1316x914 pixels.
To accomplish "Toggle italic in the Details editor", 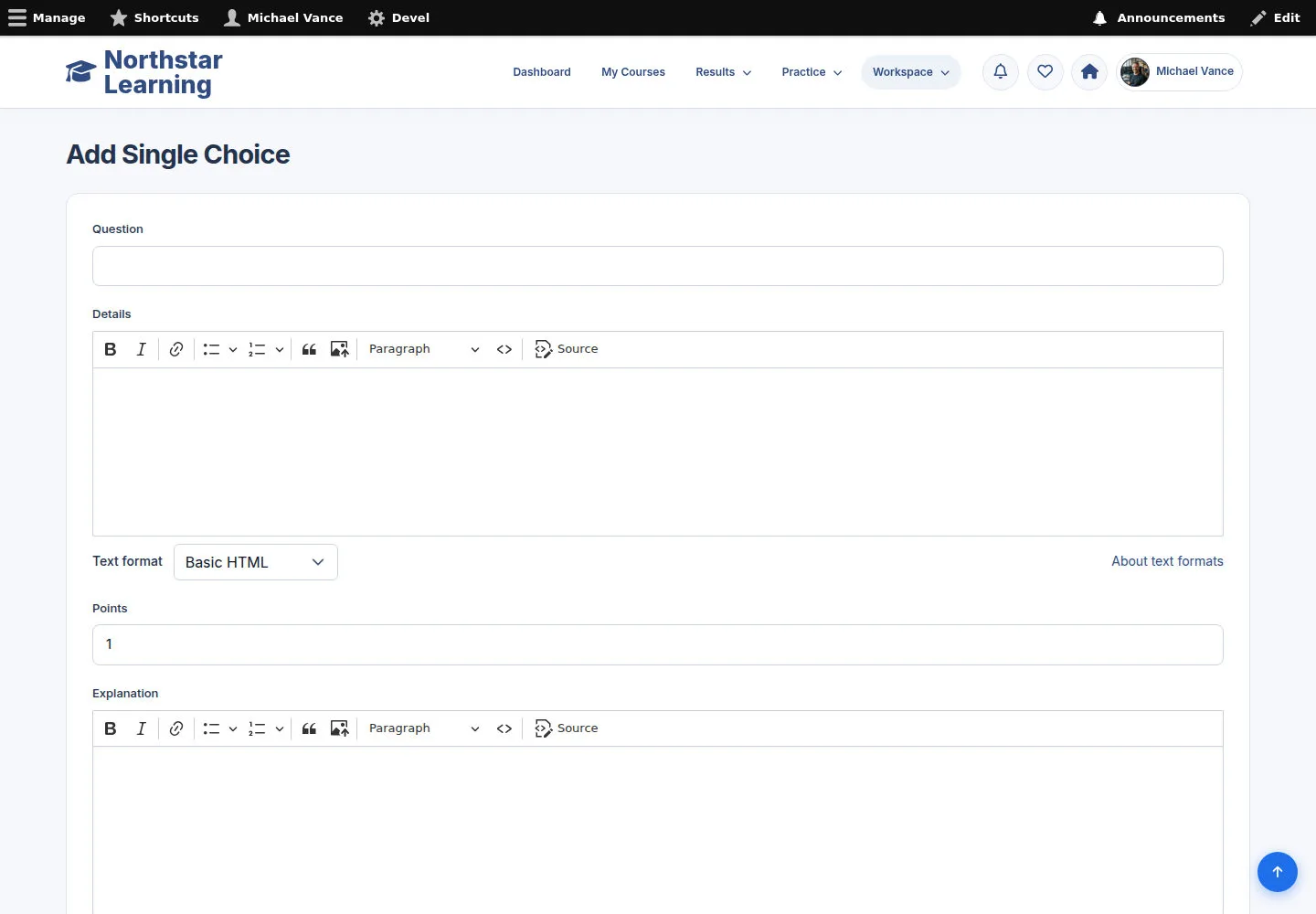I will pos(141,349).
